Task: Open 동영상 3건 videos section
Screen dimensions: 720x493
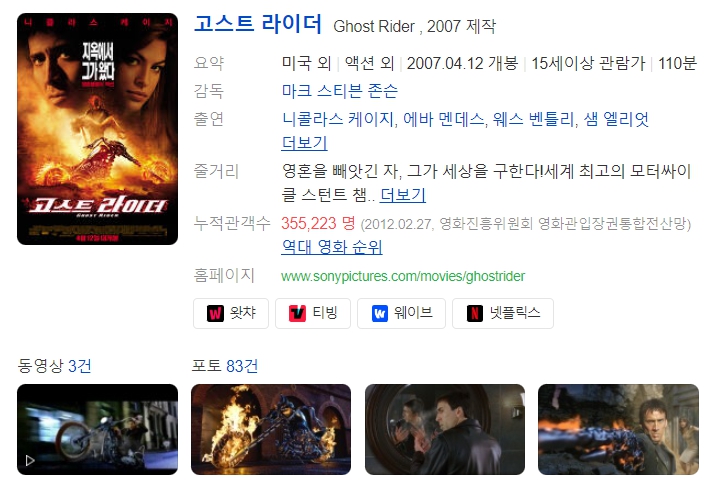Action: pyautogui.click(x=54, y=366)
